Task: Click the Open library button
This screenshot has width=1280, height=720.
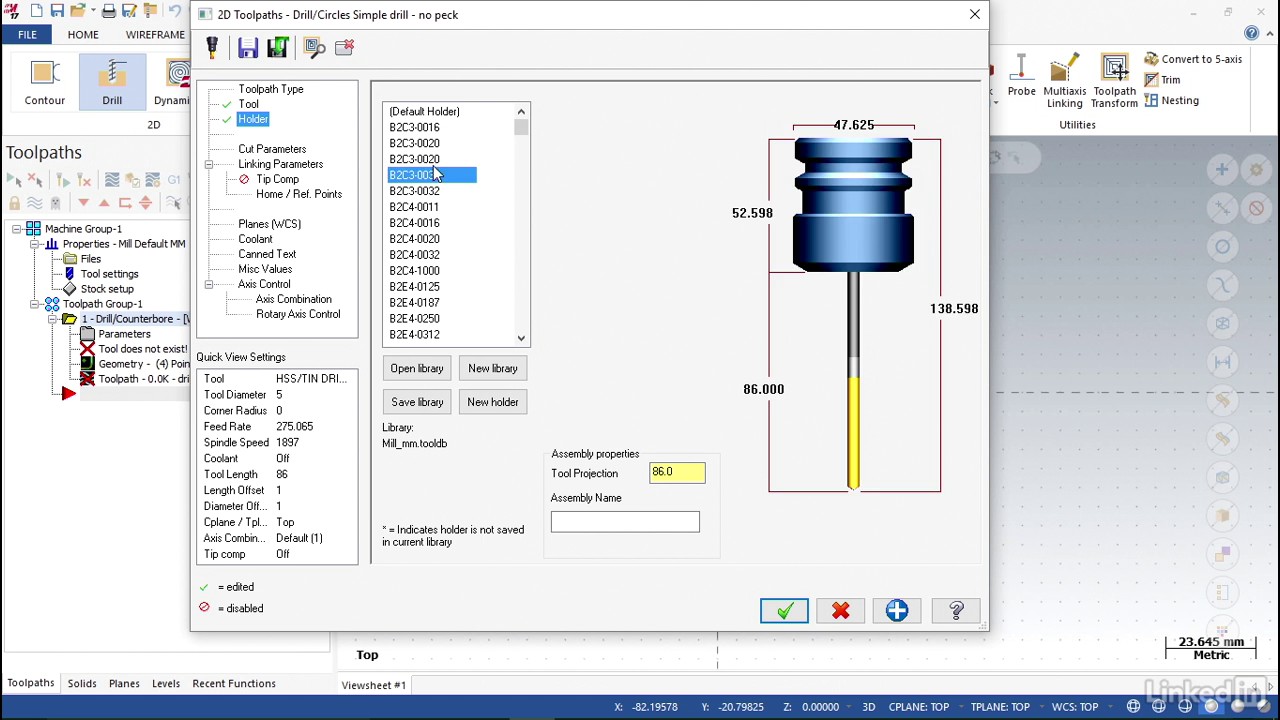Action: pyautogui.click(x=417, y=368)
